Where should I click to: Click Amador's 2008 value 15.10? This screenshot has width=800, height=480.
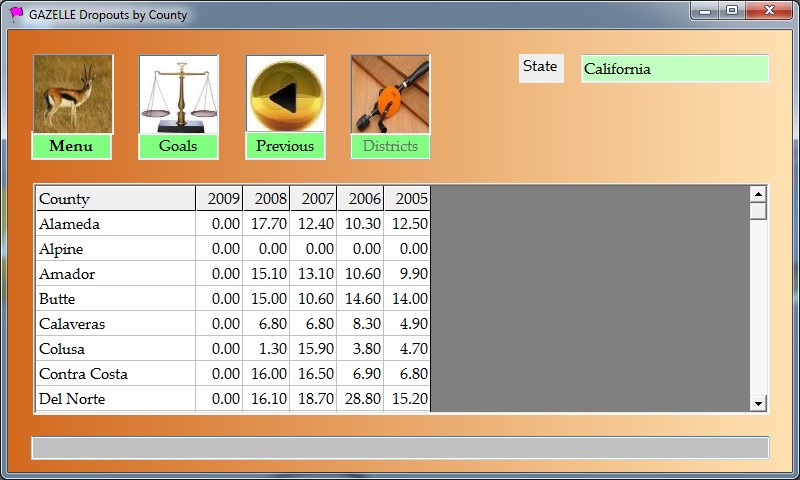pos(266,273)
